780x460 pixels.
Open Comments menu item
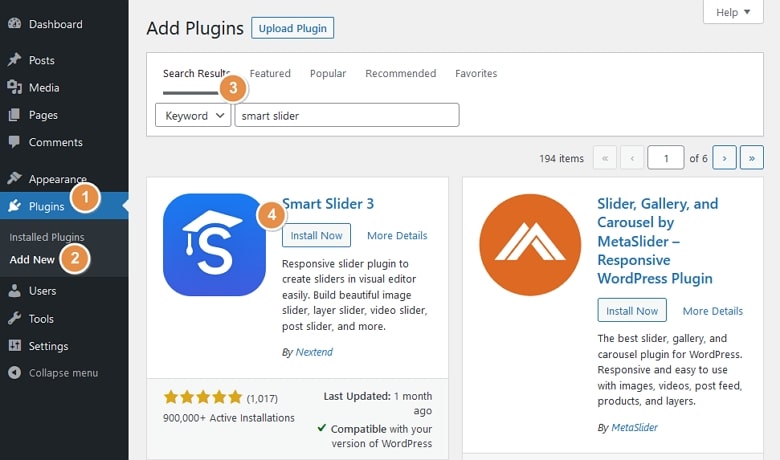coord(56,142)
